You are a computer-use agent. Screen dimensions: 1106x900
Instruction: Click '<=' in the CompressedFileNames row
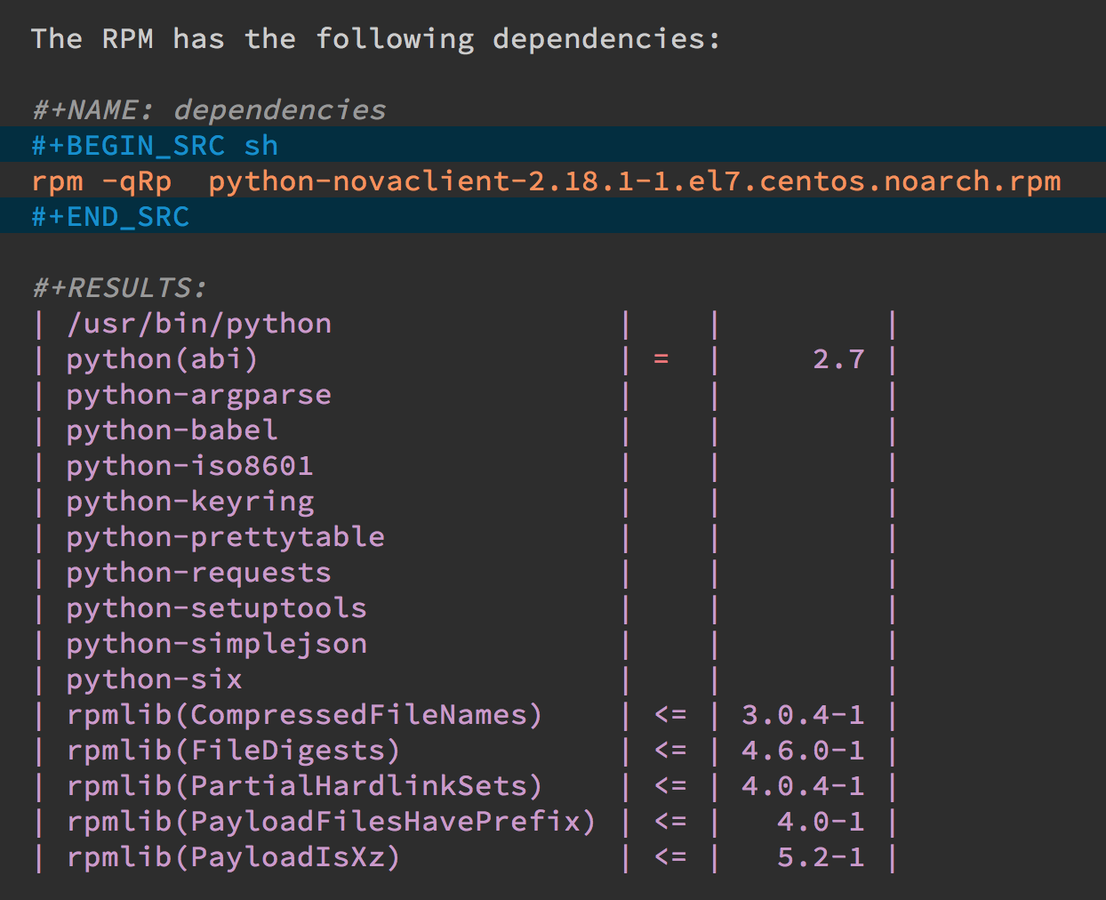click(x=670, y=714)
